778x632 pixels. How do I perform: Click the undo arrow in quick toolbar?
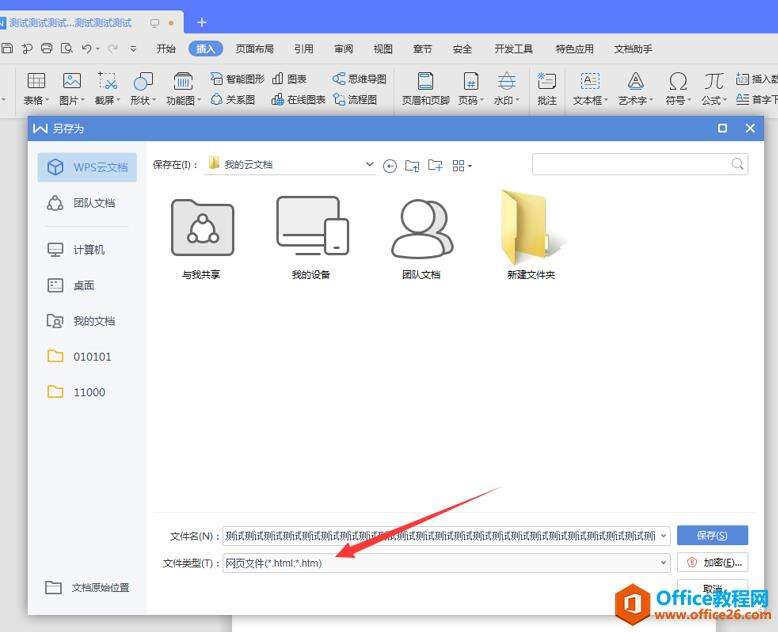(x=86, y=48)
